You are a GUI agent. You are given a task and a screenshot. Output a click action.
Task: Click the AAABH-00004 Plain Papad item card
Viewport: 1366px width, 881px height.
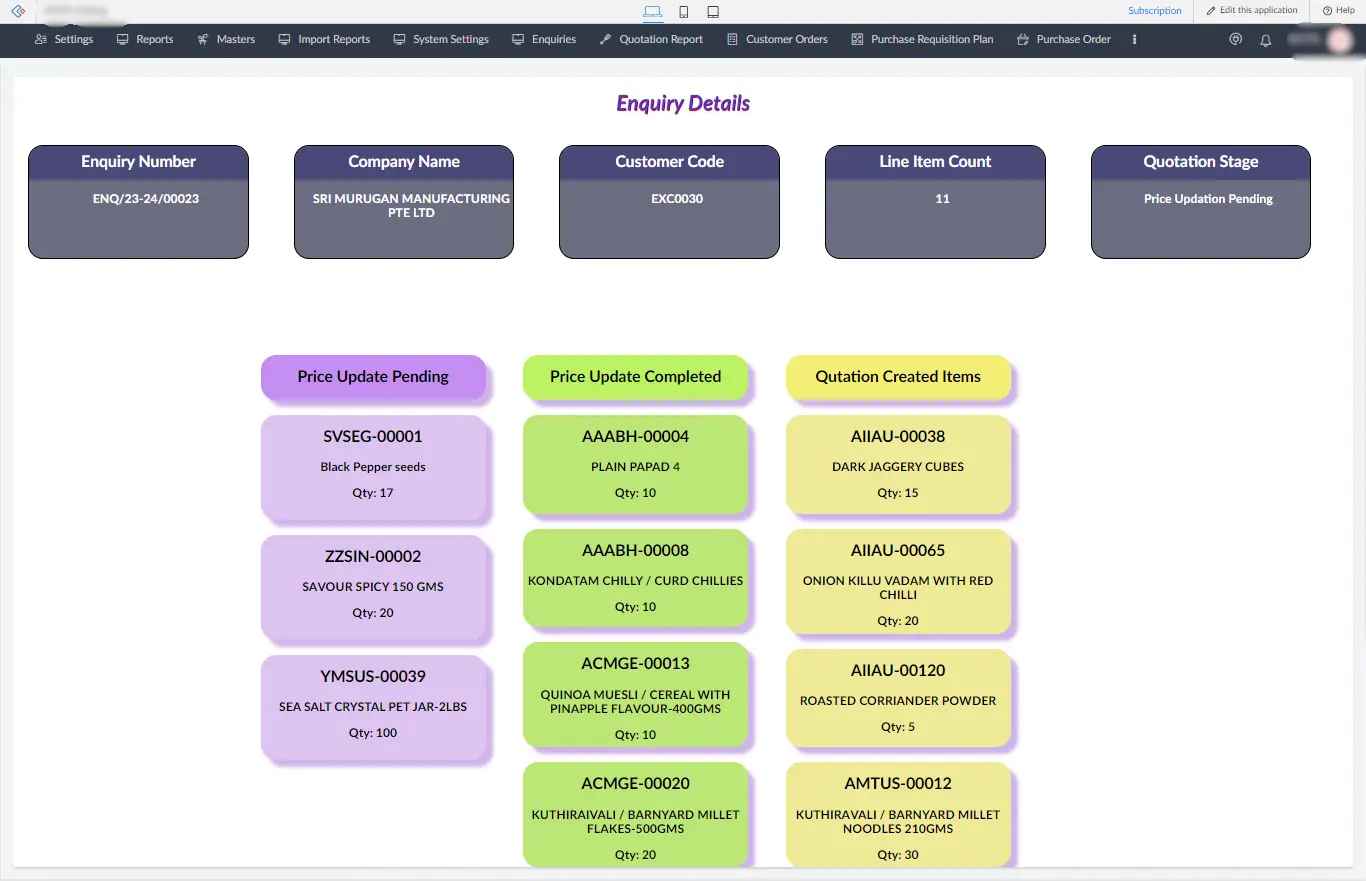click(636, 467)
